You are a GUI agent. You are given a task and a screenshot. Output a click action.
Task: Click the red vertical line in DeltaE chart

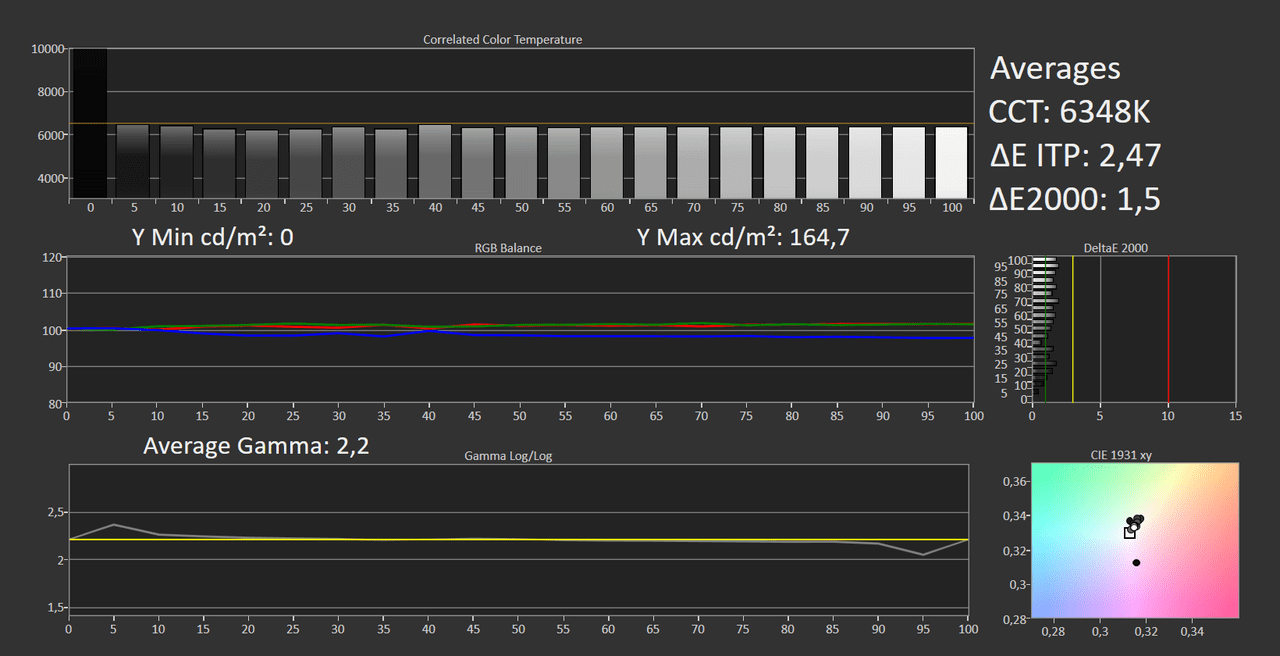click(1168, 328)
